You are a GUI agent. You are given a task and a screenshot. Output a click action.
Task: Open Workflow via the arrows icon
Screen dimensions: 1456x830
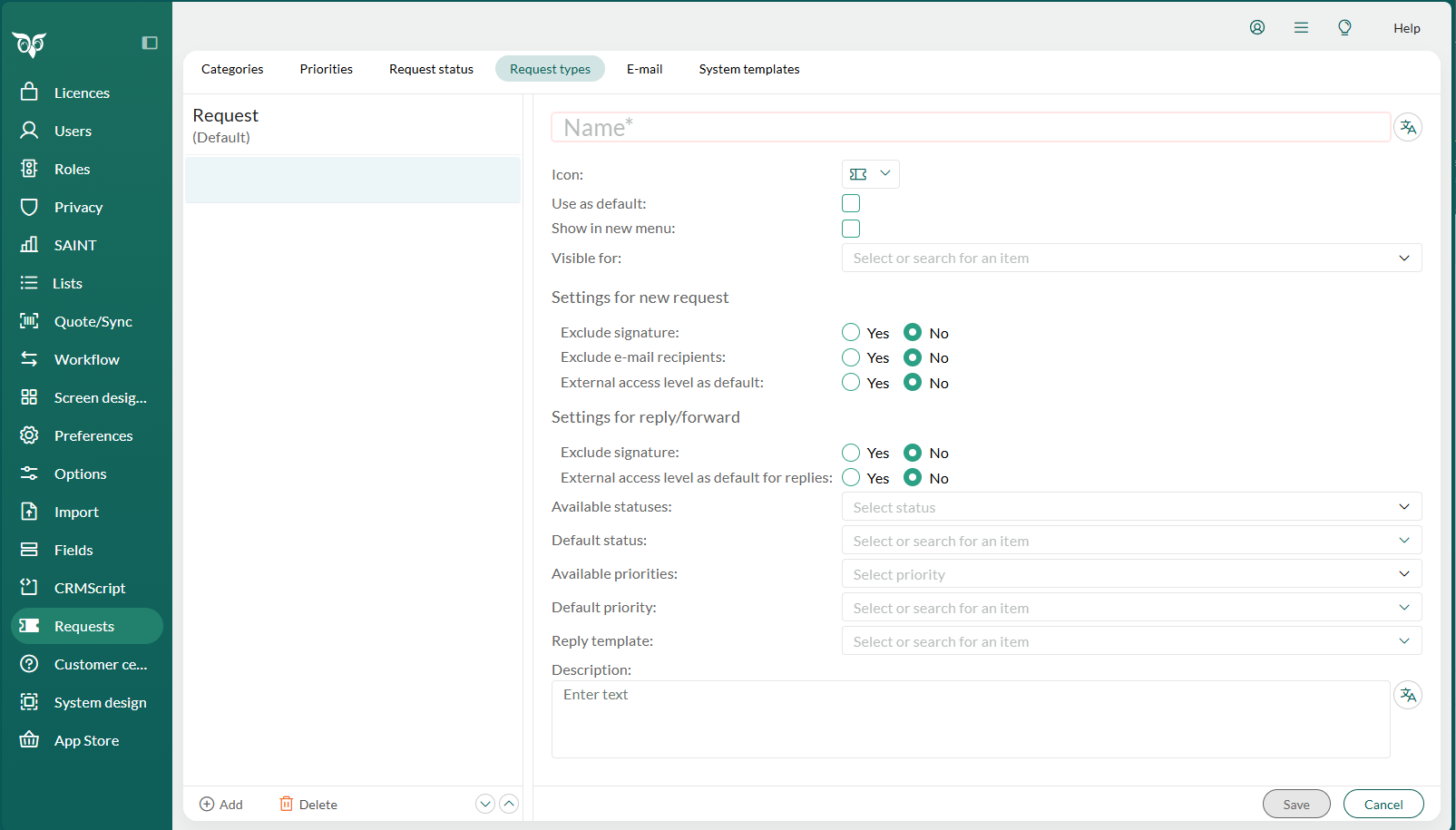click(29, 359)
